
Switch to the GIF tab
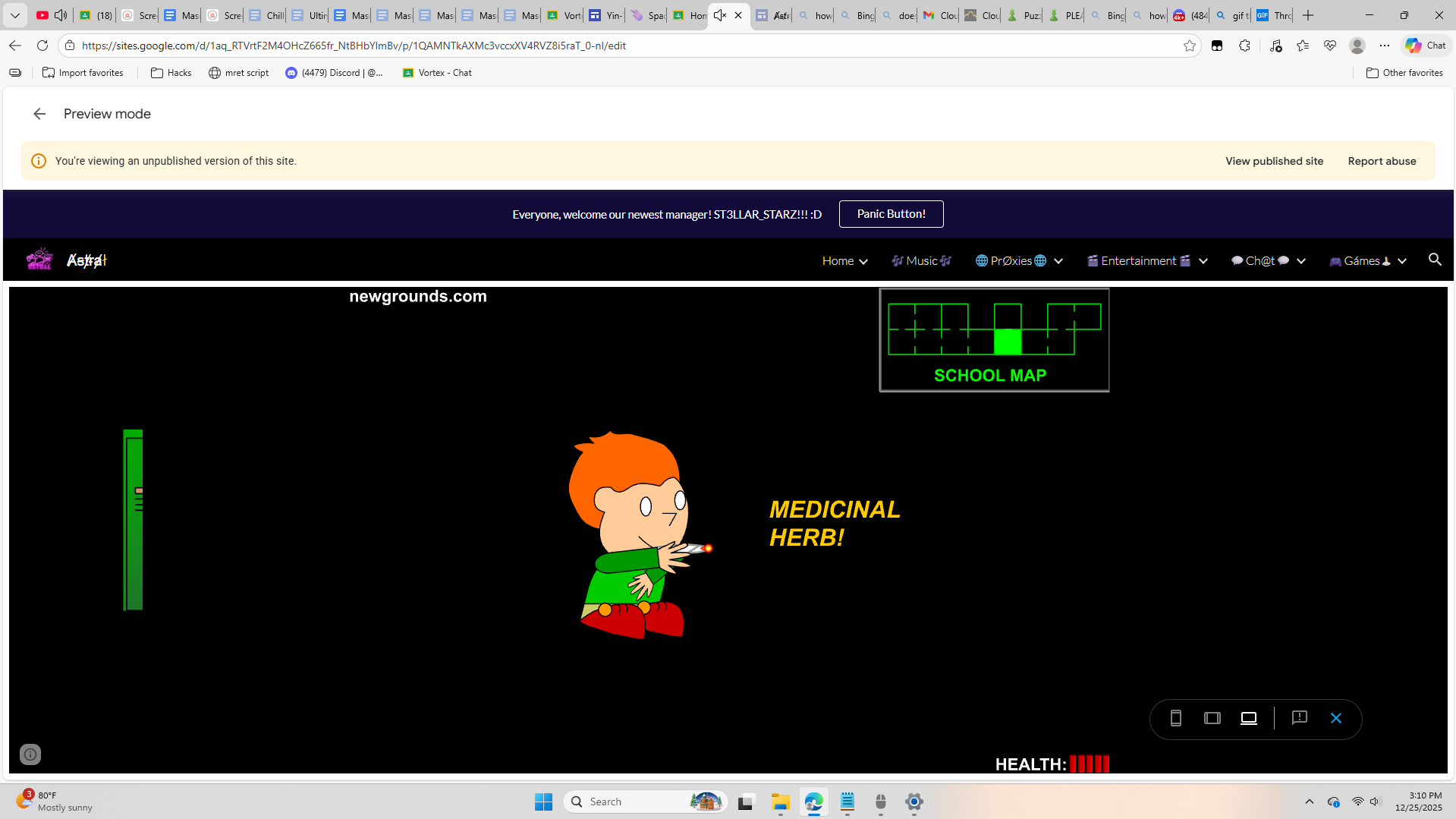[x=1273, y=15]
